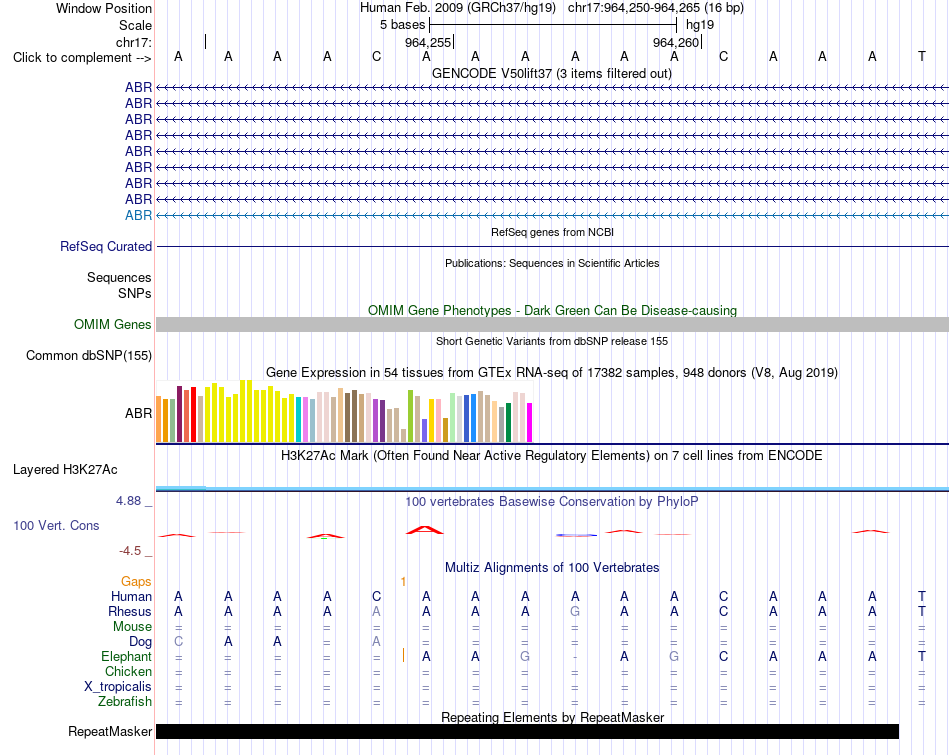Image resolution: width=950 pixels, height=755 pixels.
Task: Click the light-blue ABR transcript arrow line
Action: [x=552, y=215]
